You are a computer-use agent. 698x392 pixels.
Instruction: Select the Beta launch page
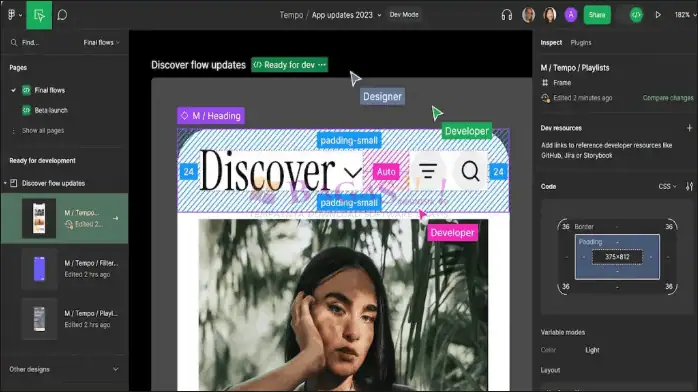tap(51, 110)
